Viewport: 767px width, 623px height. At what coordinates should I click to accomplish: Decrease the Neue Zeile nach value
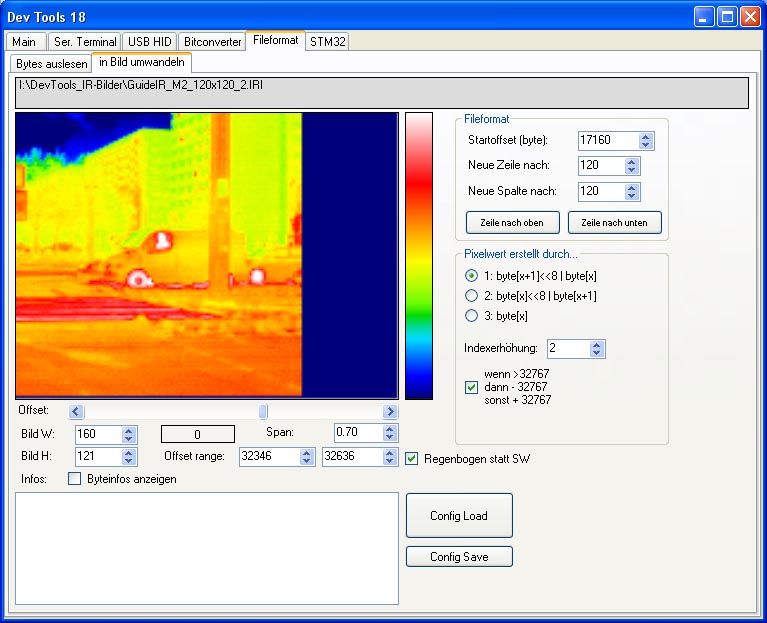point(632,170)
